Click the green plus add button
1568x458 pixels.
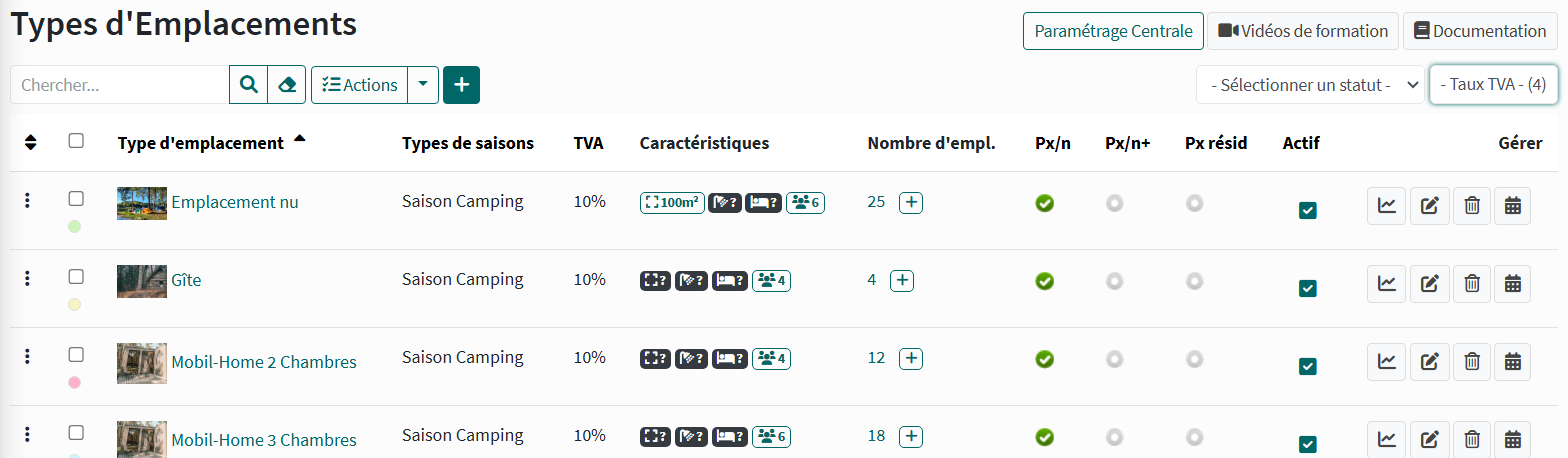click(461, 85)
